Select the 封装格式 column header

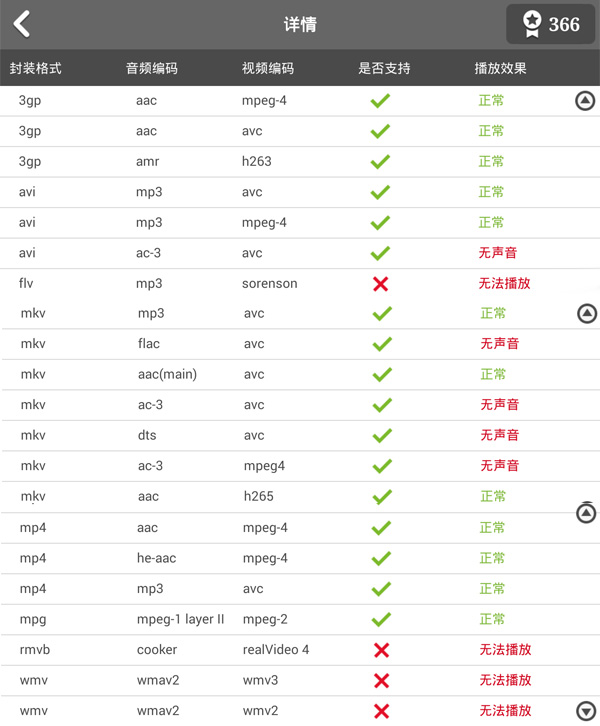[x=36, y=69]
